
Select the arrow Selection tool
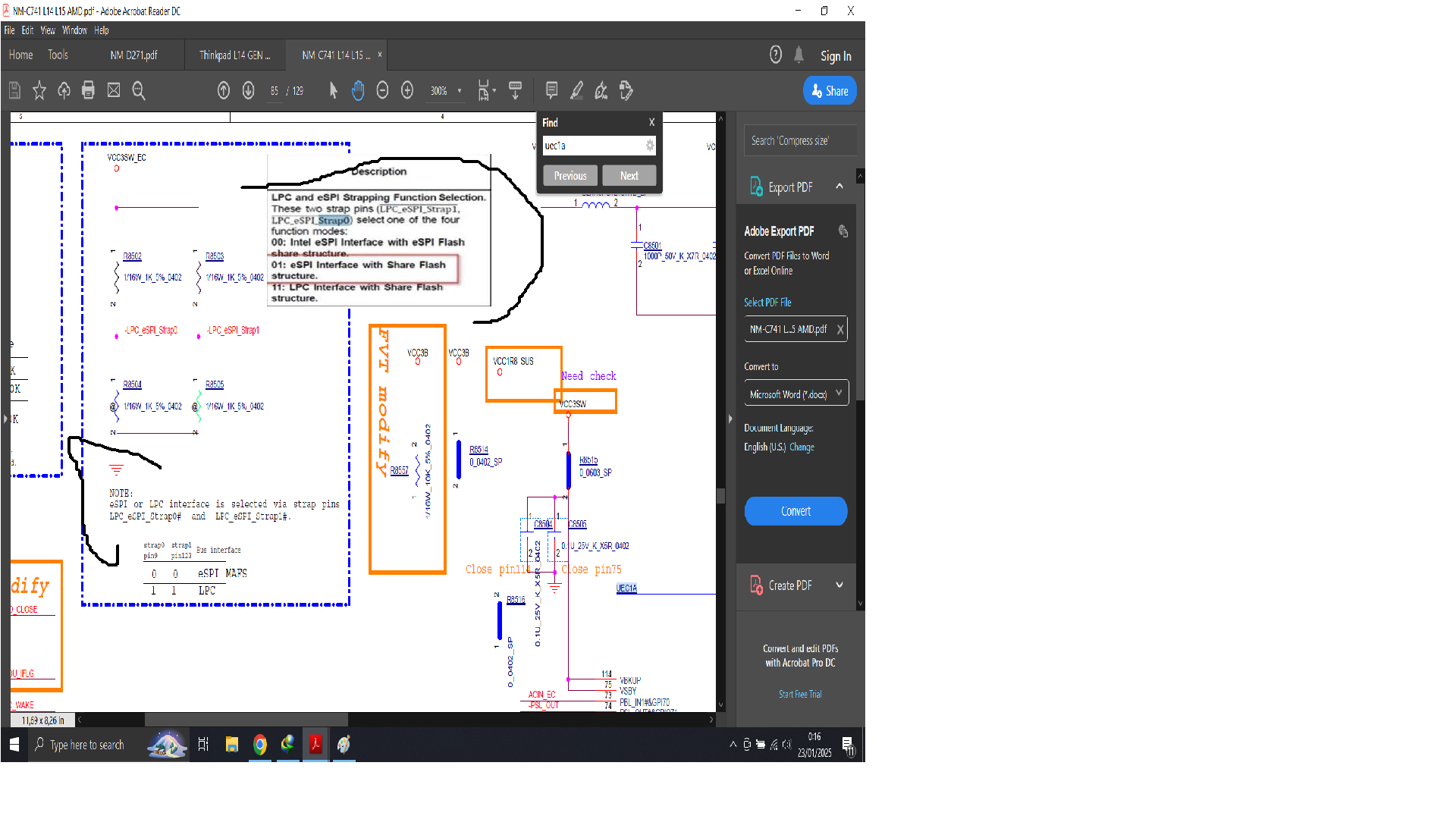point(334,91)
